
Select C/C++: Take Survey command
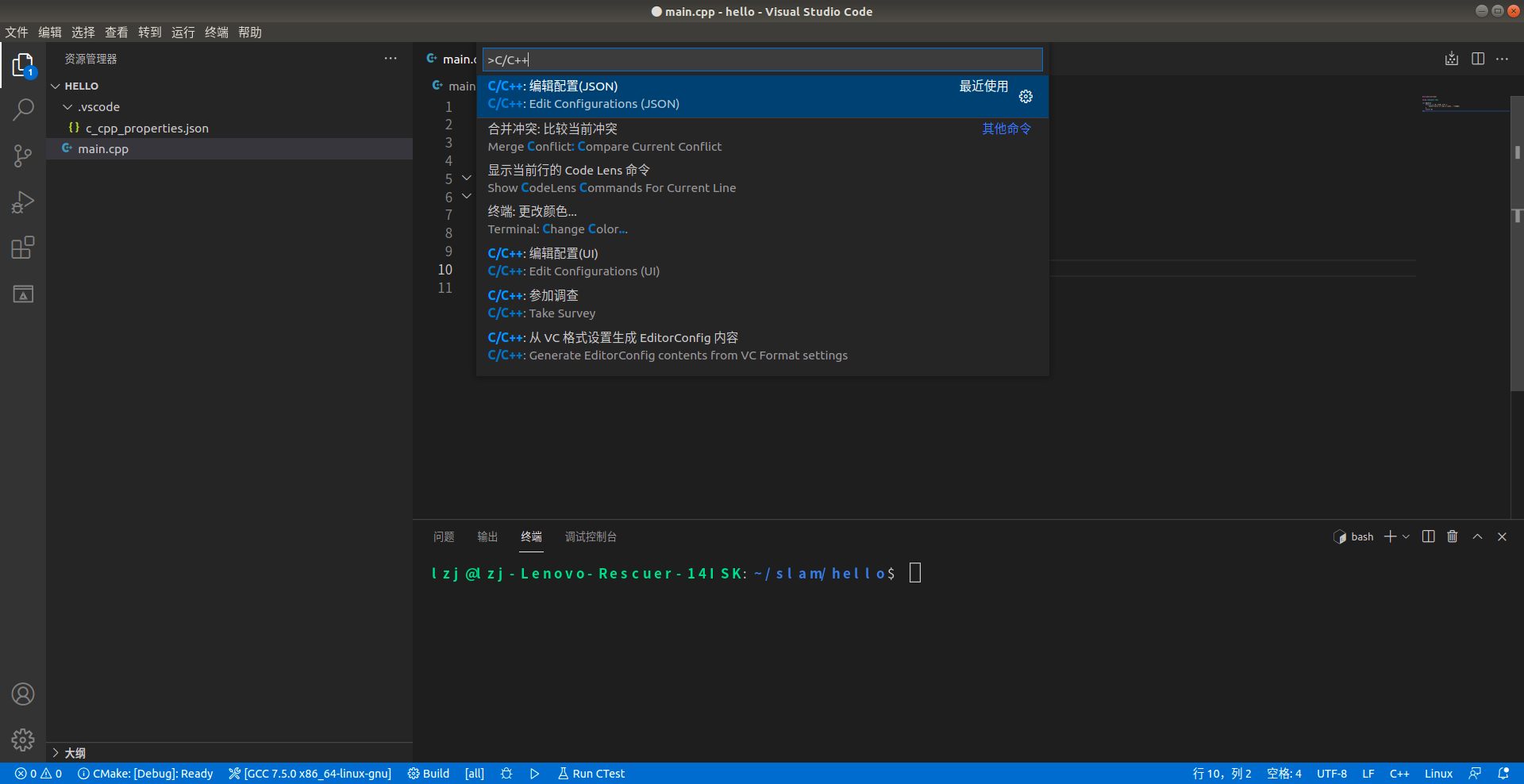click(x=762, y=305)
